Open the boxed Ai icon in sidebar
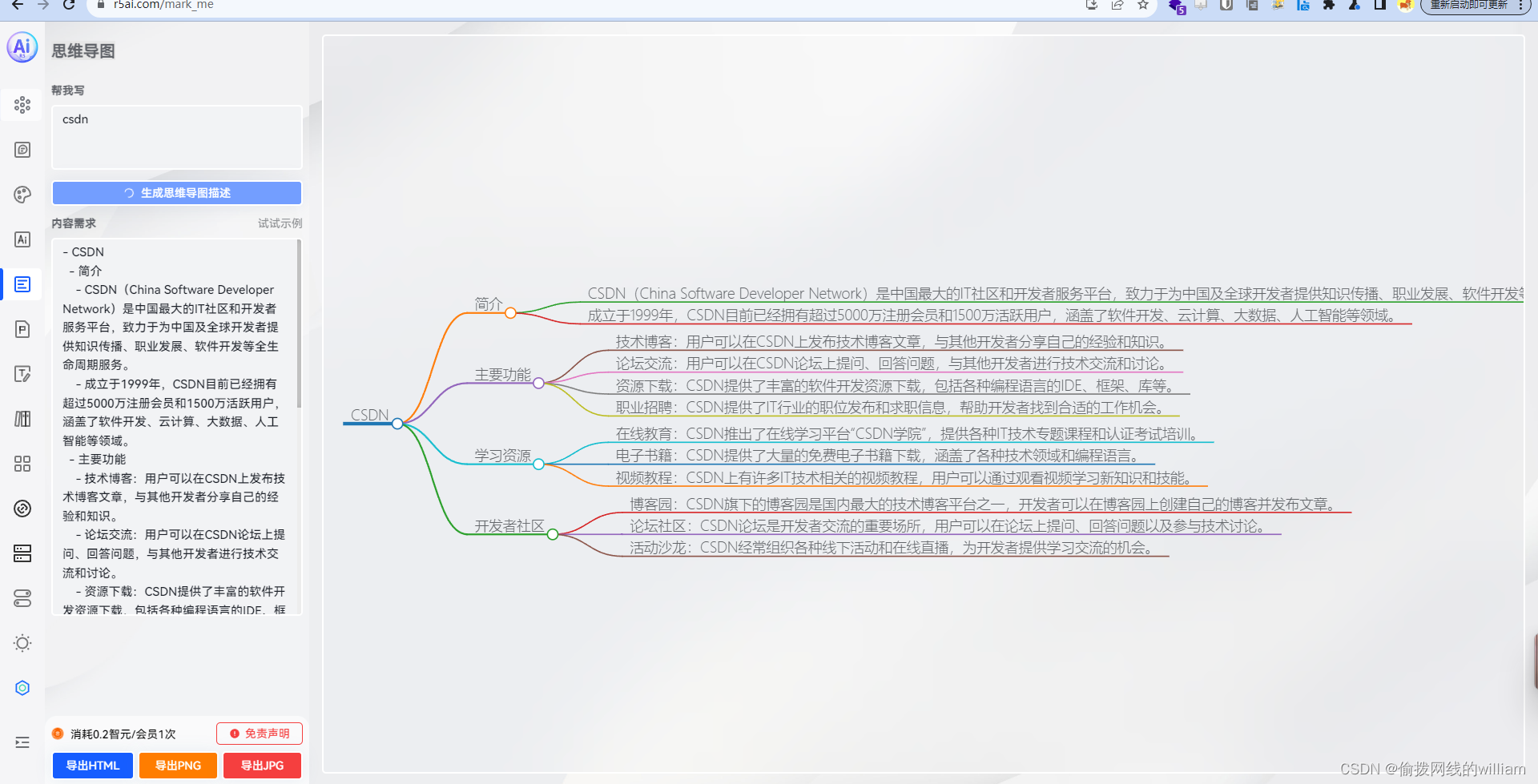The width and height of the screenshot is (1538, 784). tap(22, 239)
